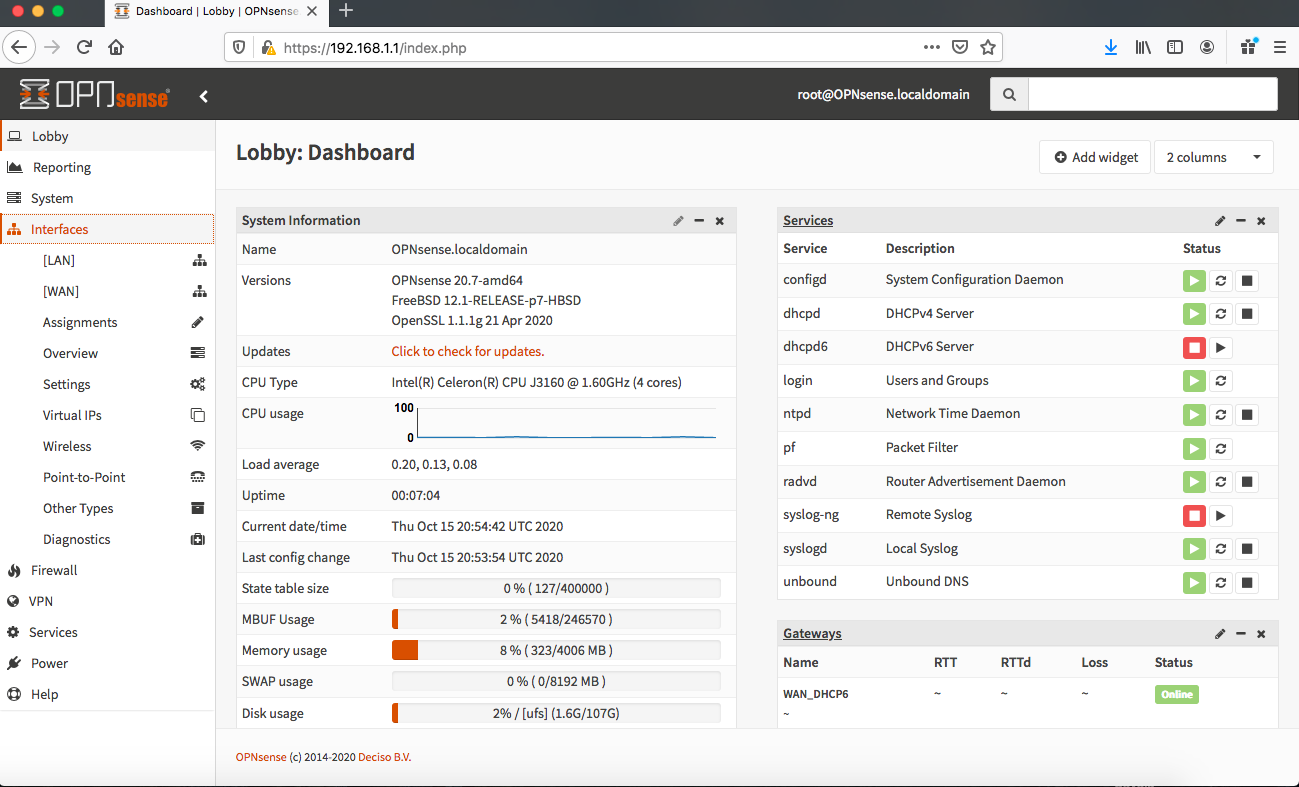
Task: Restart the pf packet filter
Action: point(1221,449)
